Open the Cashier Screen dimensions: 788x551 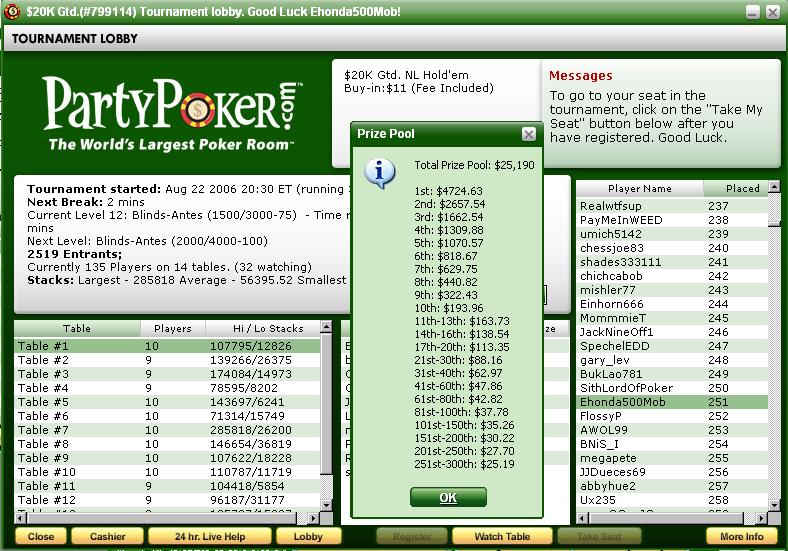[x=108, y=536]
